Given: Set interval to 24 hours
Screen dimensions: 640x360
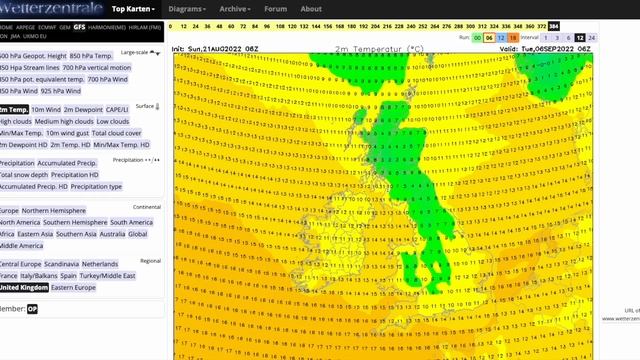Looking at the screenshot, I should pyautogui.click(x=592, y=38).
